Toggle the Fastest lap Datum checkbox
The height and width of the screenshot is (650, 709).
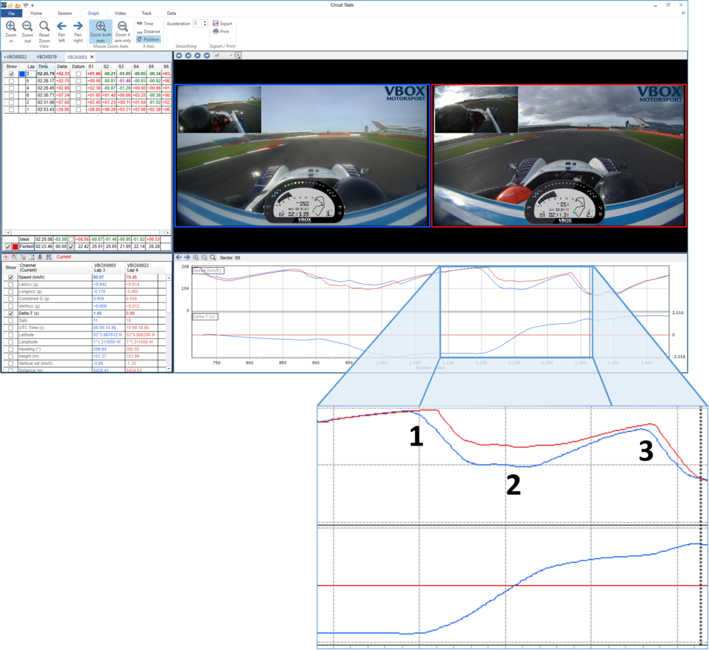(71, 247)
